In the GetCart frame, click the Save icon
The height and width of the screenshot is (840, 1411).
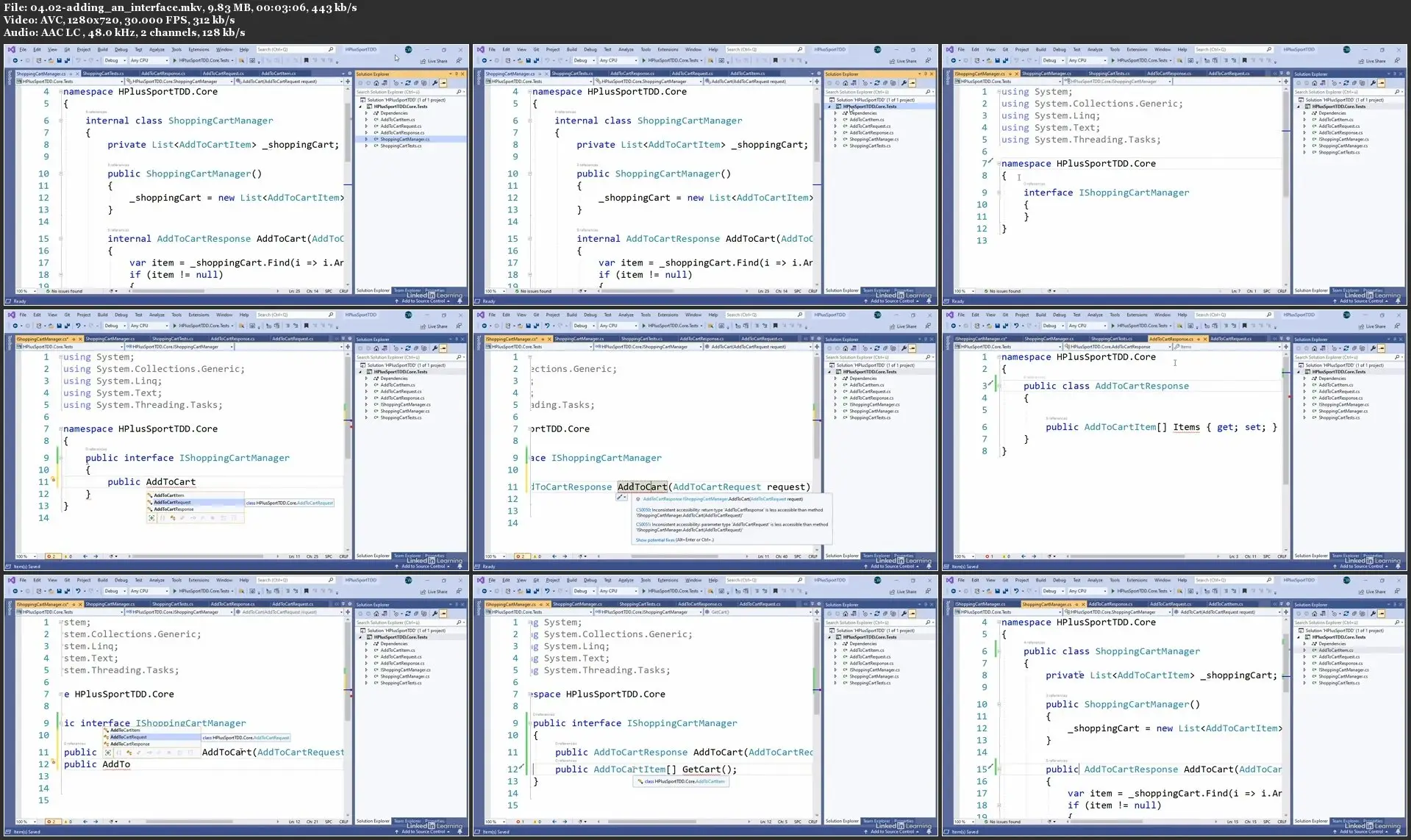click(x=529, y=591)
